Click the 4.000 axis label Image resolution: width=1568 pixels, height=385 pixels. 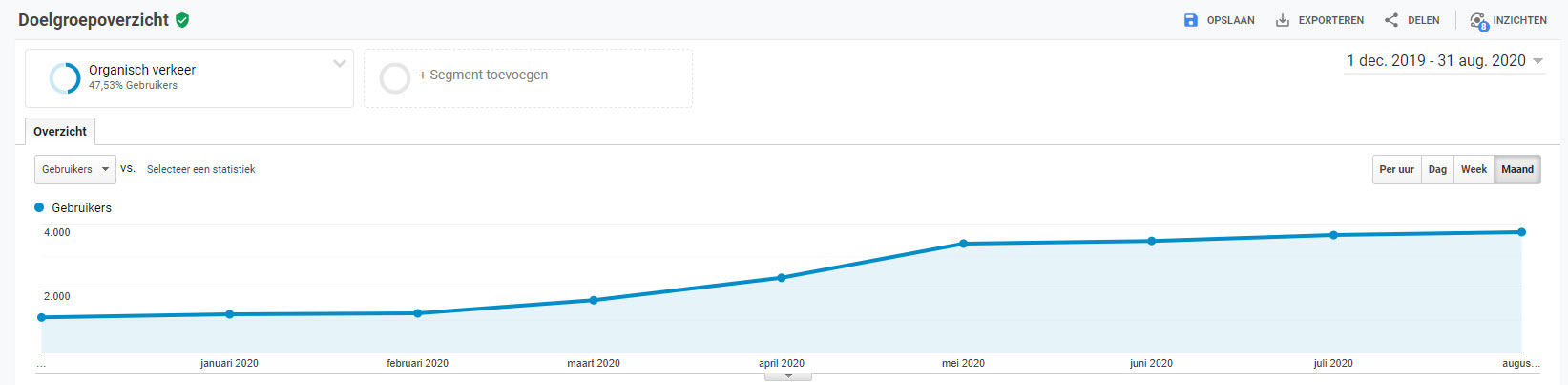click(x=57, y=232)
